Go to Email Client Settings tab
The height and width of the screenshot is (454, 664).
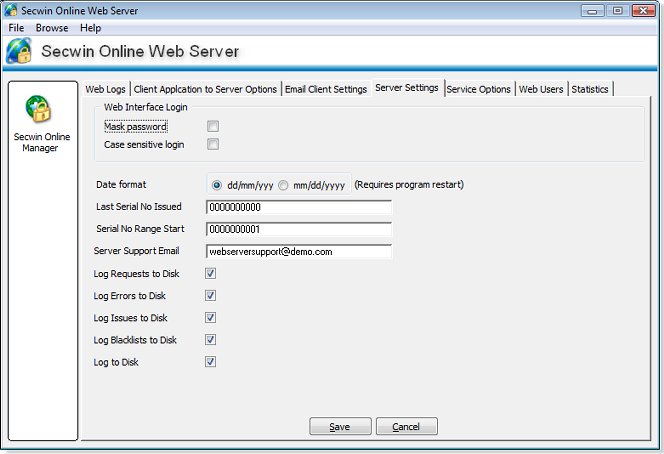(325, 90)
